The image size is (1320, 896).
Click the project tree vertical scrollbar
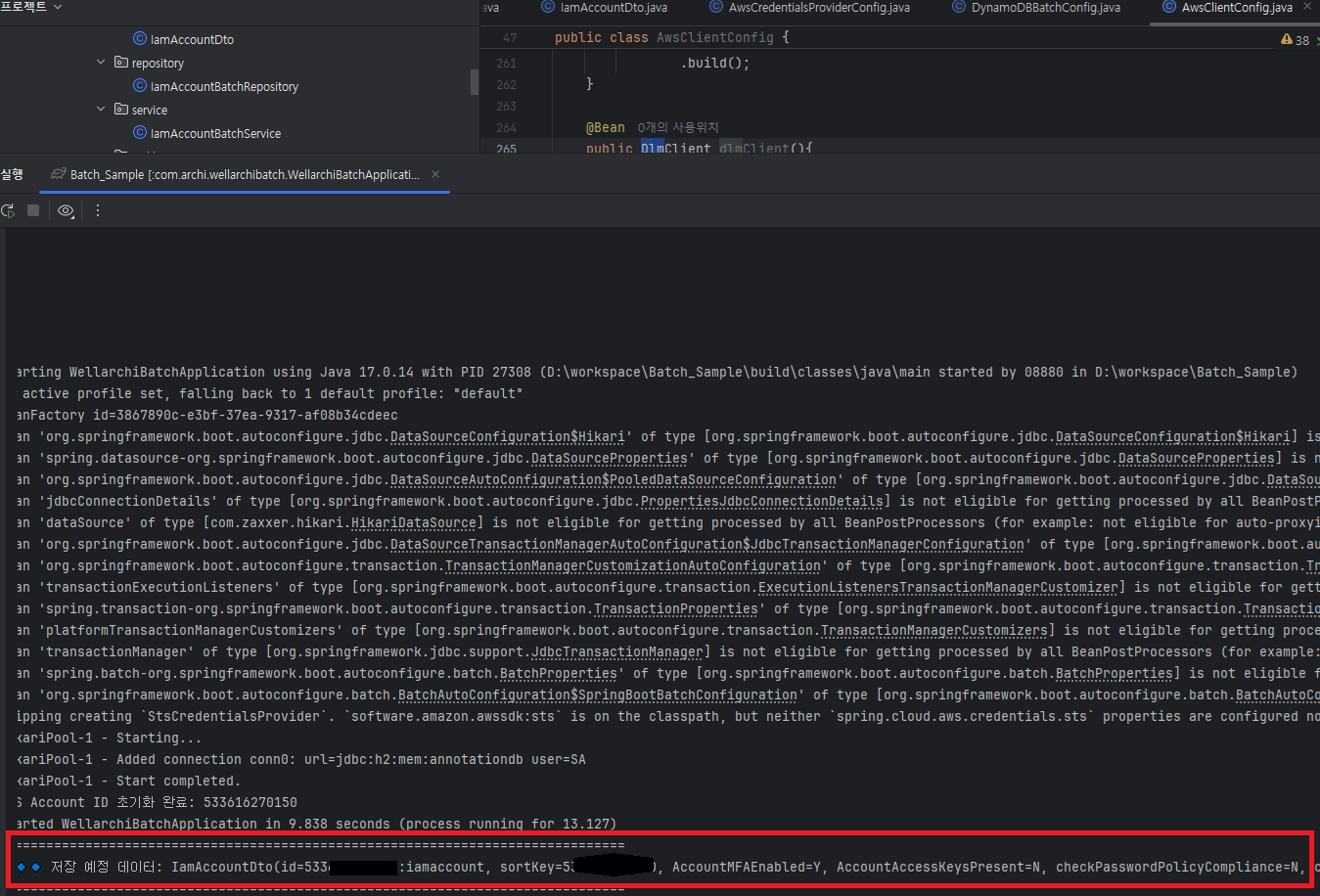tap(475, 81)
